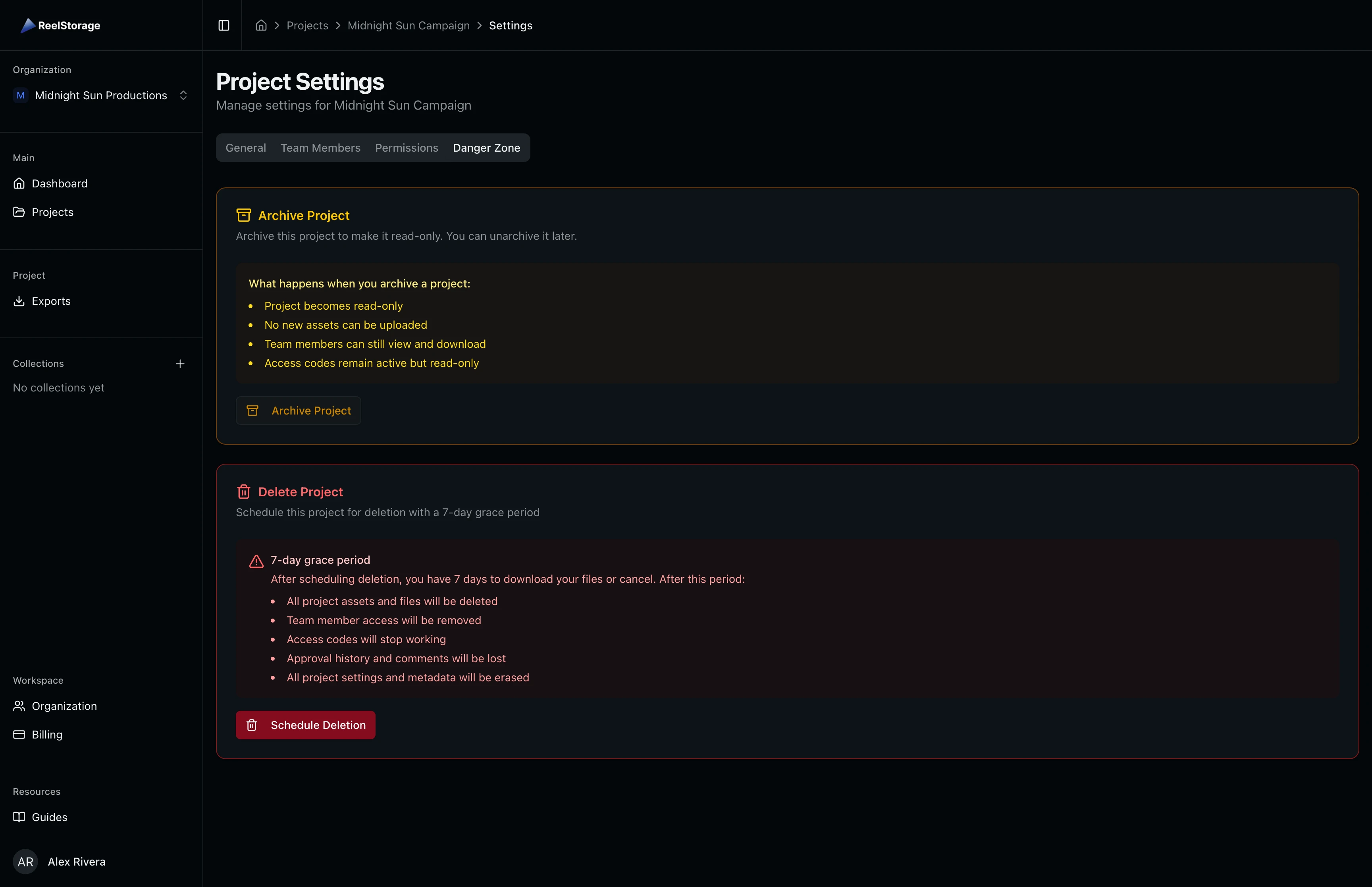Open Dashboard from the sidebar icon
The height and width of the screenshot is (887, 1372).
19,183
